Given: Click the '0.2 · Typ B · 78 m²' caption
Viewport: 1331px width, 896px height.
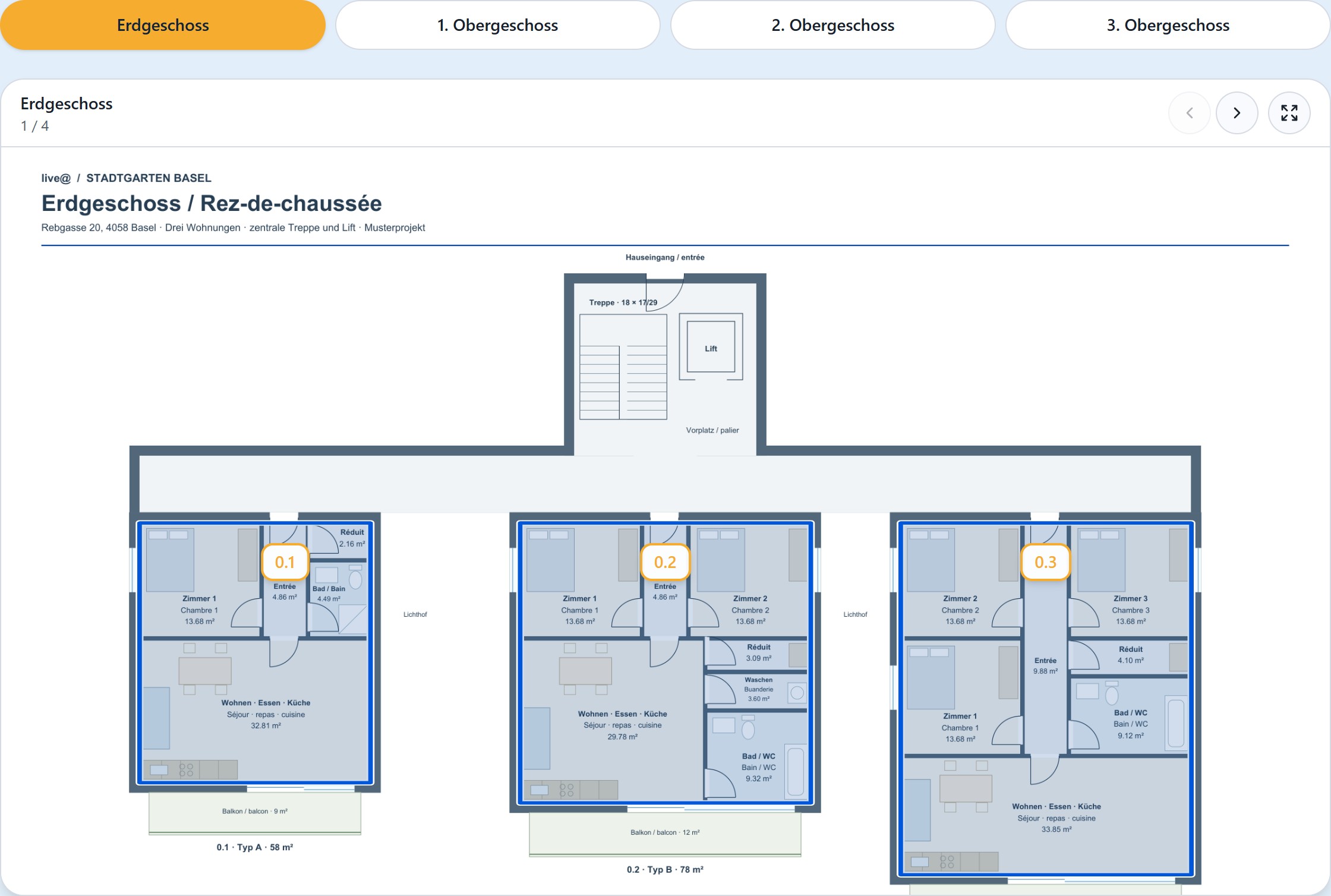Looking at the screenshot, I should click(x=665, y=869).
